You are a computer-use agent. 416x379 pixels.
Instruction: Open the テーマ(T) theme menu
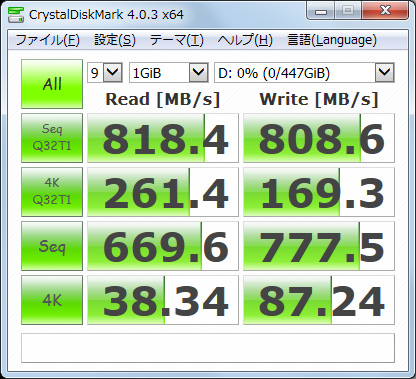[x=177, y=40]
